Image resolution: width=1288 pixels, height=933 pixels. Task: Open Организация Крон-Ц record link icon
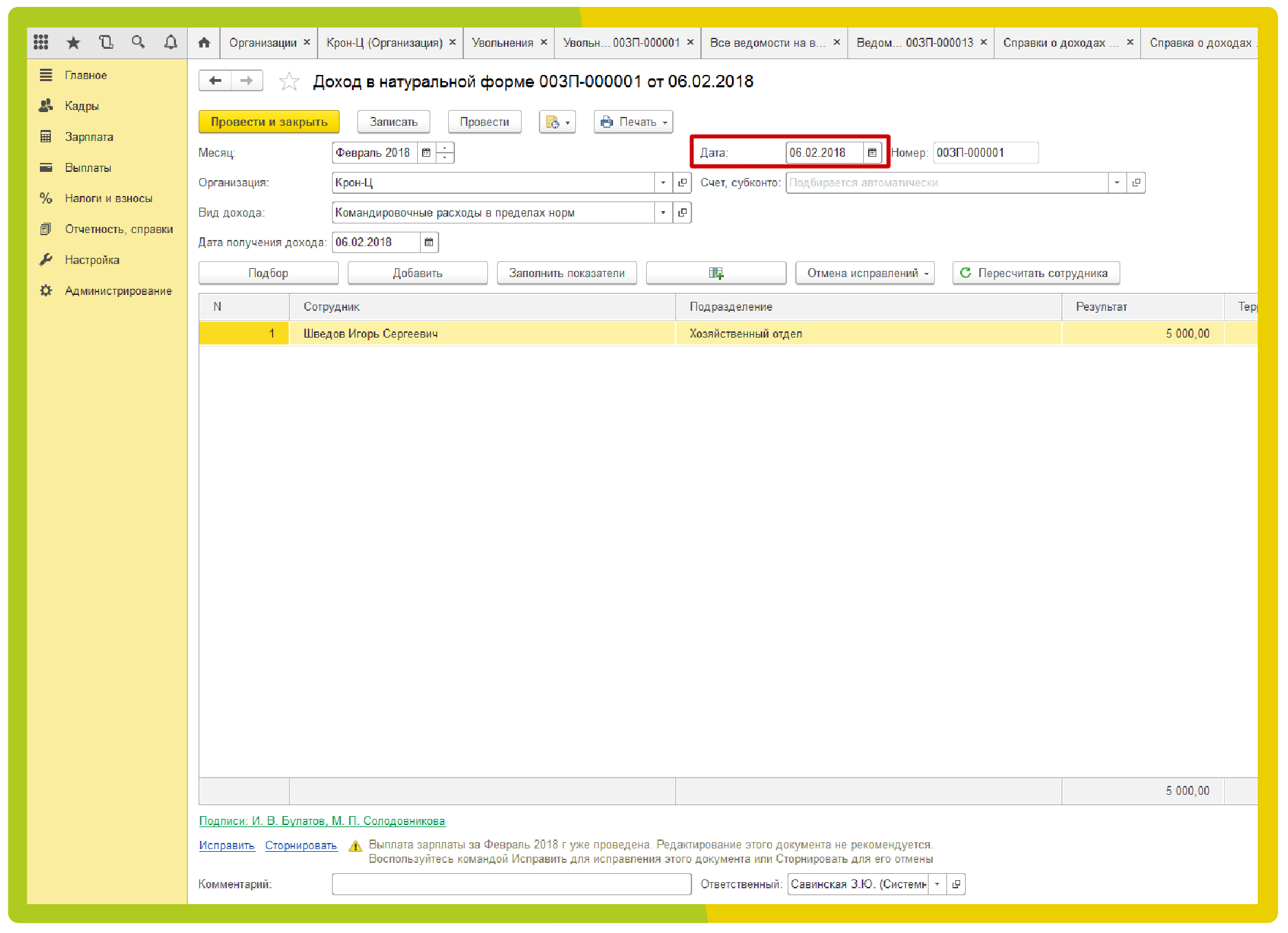tap(682, 183)
